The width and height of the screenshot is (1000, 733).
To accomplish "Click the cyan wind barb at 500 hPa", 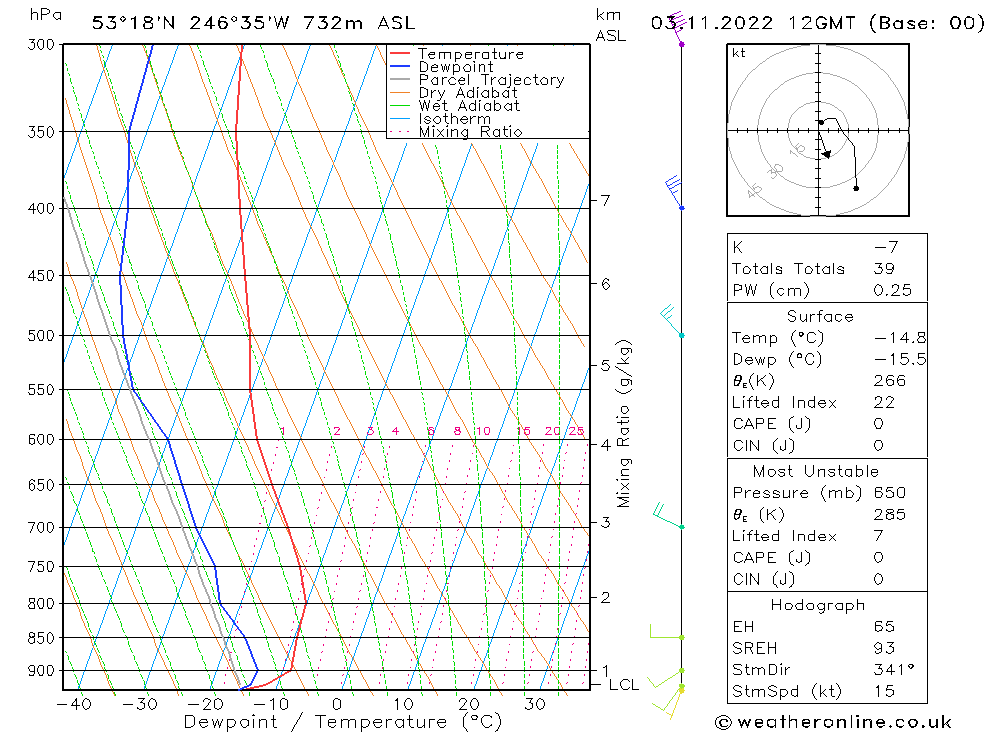I will point(672,321).
